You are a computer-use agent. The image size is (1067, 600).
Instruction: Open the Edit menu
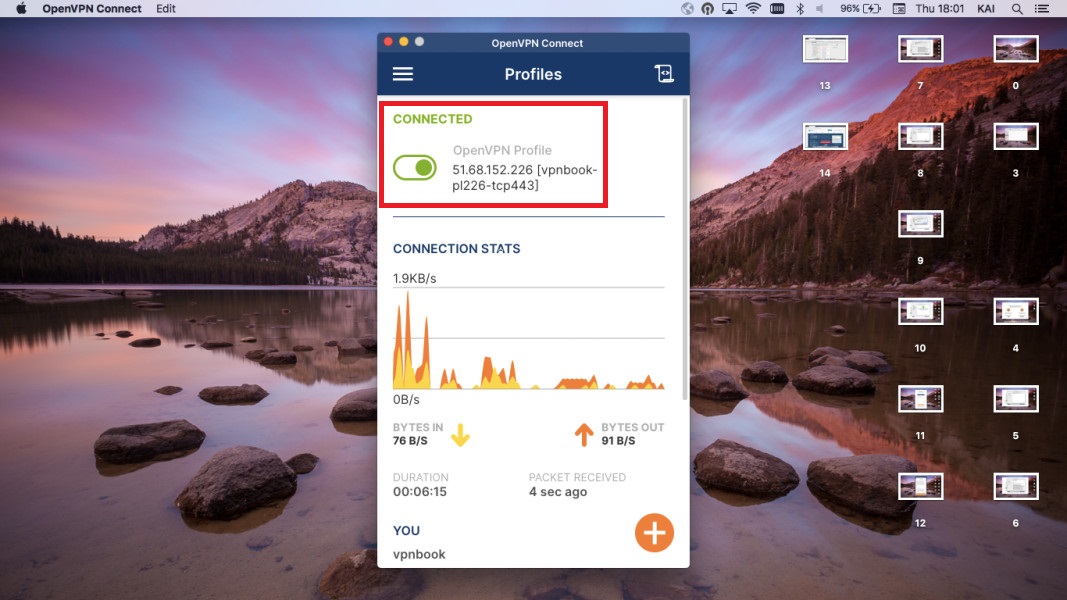coord(166,9)
